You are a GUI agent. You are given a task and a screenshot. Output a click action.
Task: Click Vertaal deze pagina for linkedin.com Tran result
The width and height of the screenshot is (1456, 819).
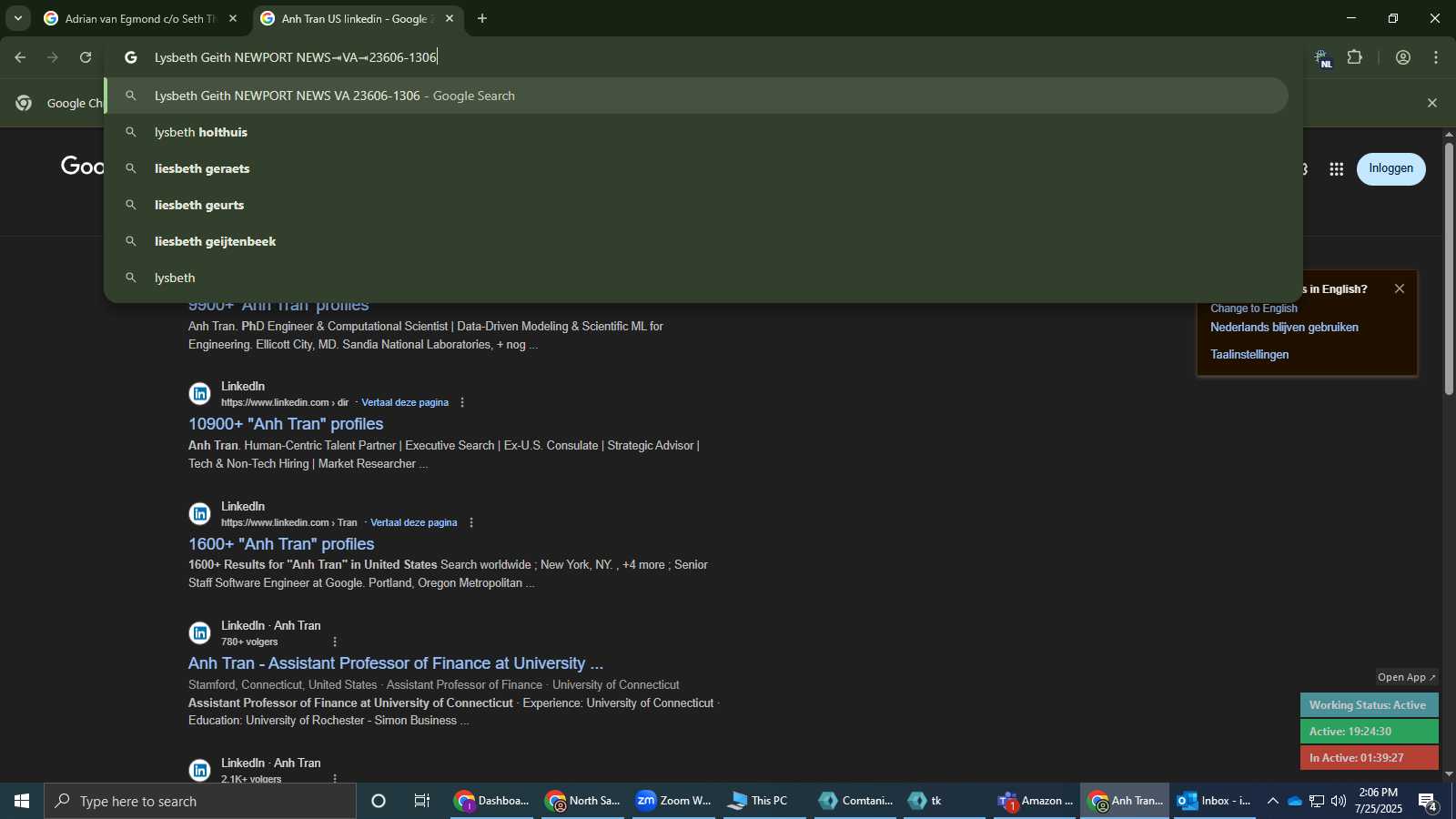(414, 522)
